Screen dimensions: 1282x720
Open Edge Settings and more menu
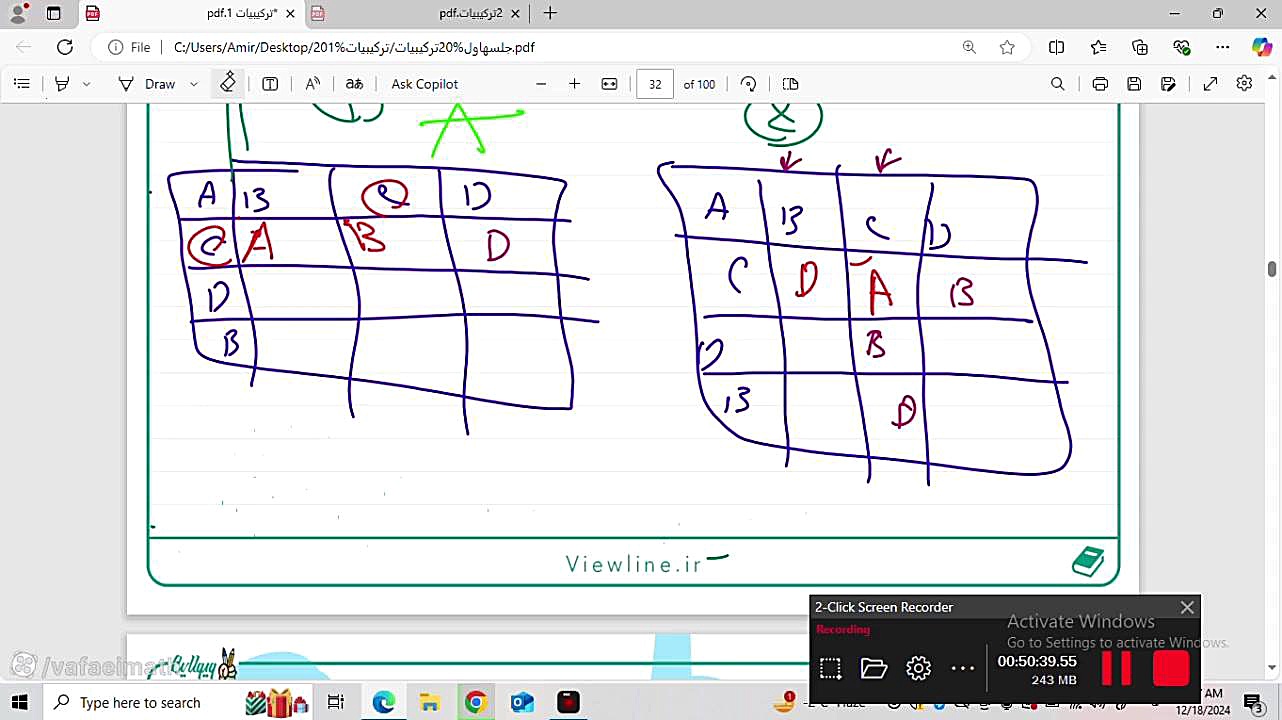coord(1222,47)
